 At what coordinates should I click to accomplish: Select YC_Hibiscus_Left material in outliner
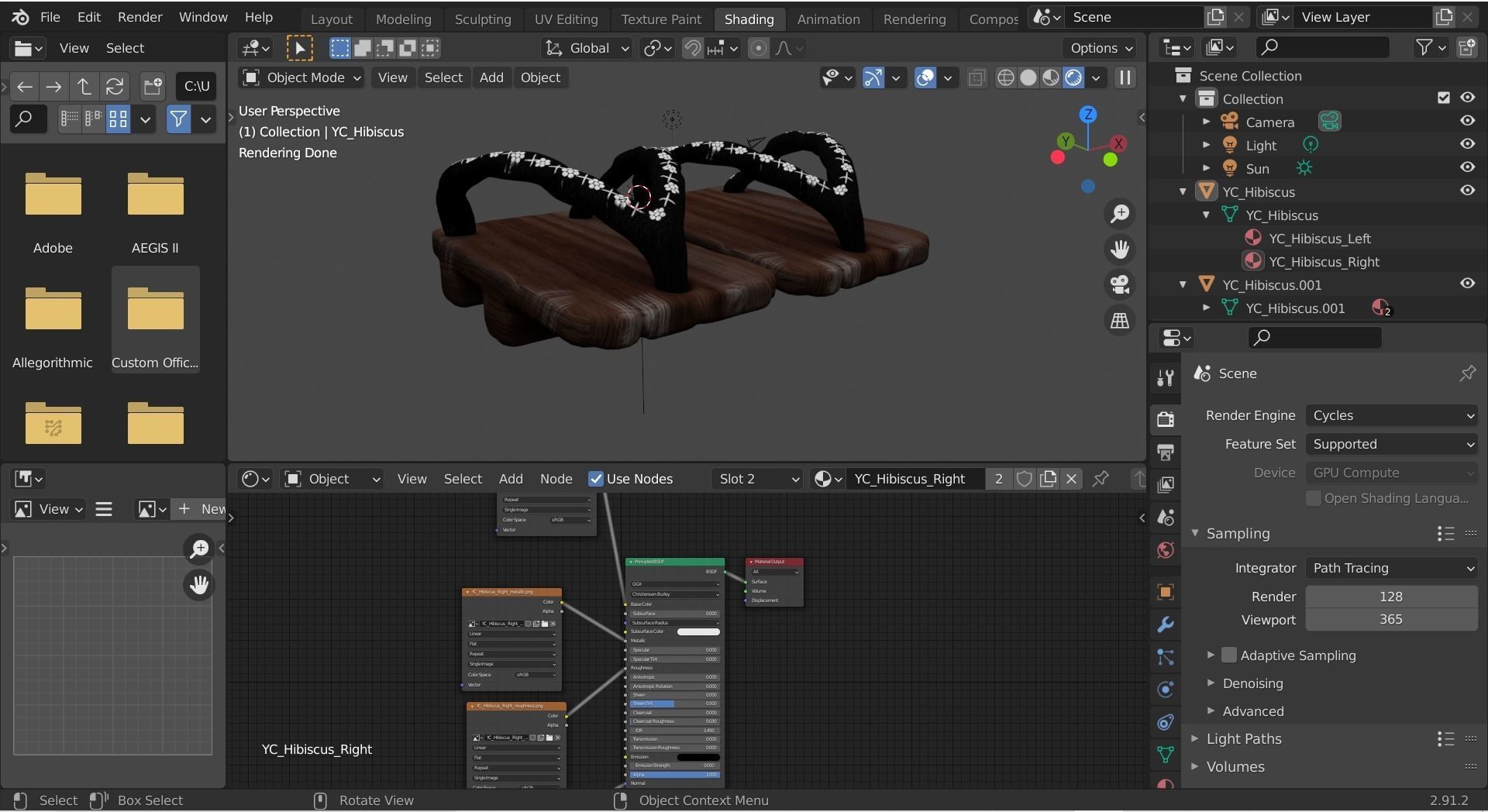(x=1319, y=239)
